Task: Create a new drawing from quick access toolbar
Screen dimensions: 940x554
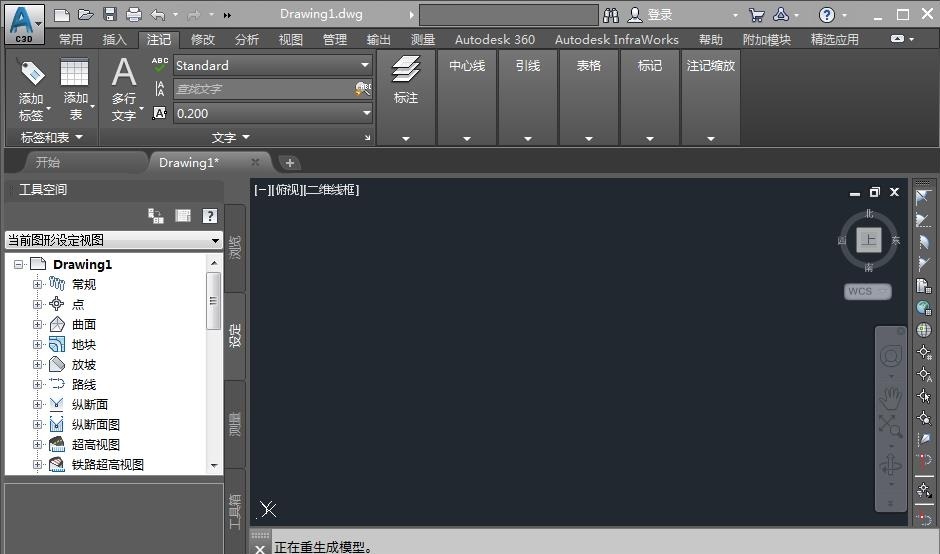Action: pyautogui.click(x=62, y=14)
